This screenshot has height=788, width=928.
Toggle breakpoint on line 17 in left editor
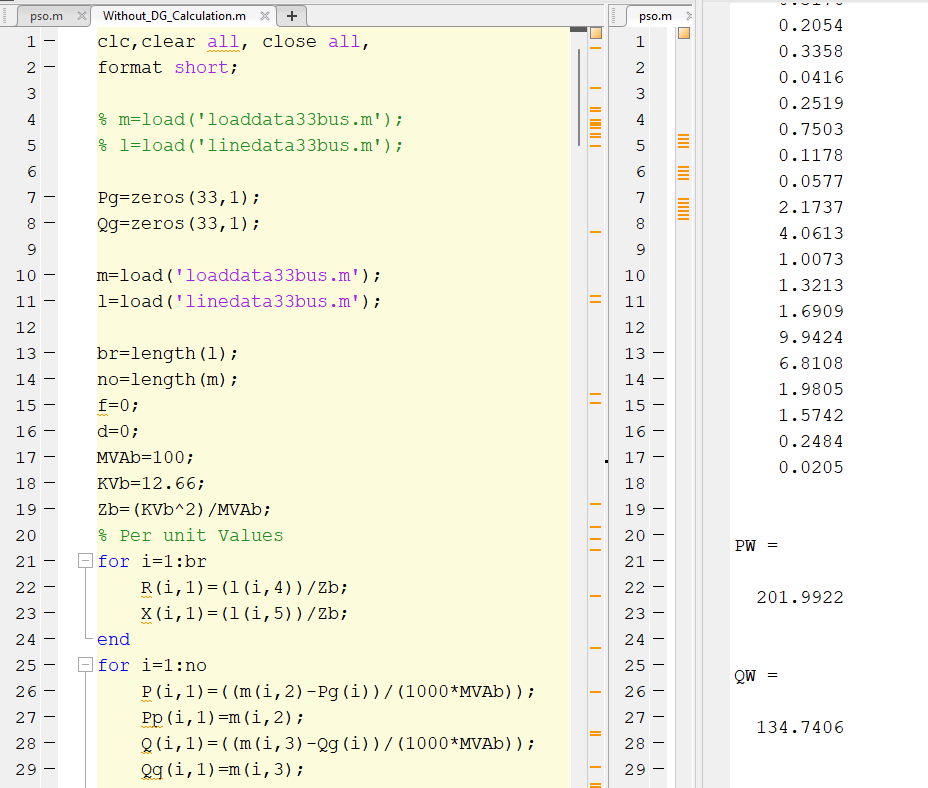(x=50, y=457)
